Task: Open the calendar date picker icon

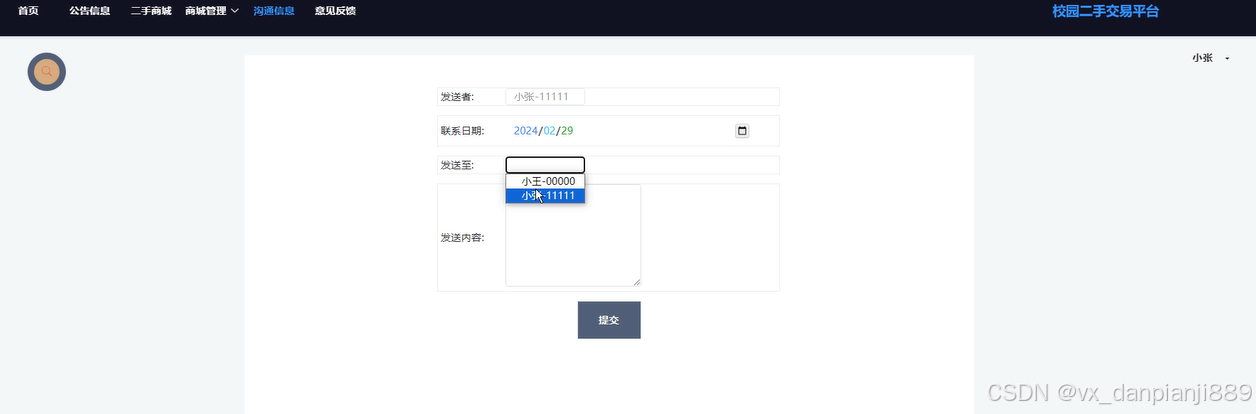Action: tap(742, 131)
